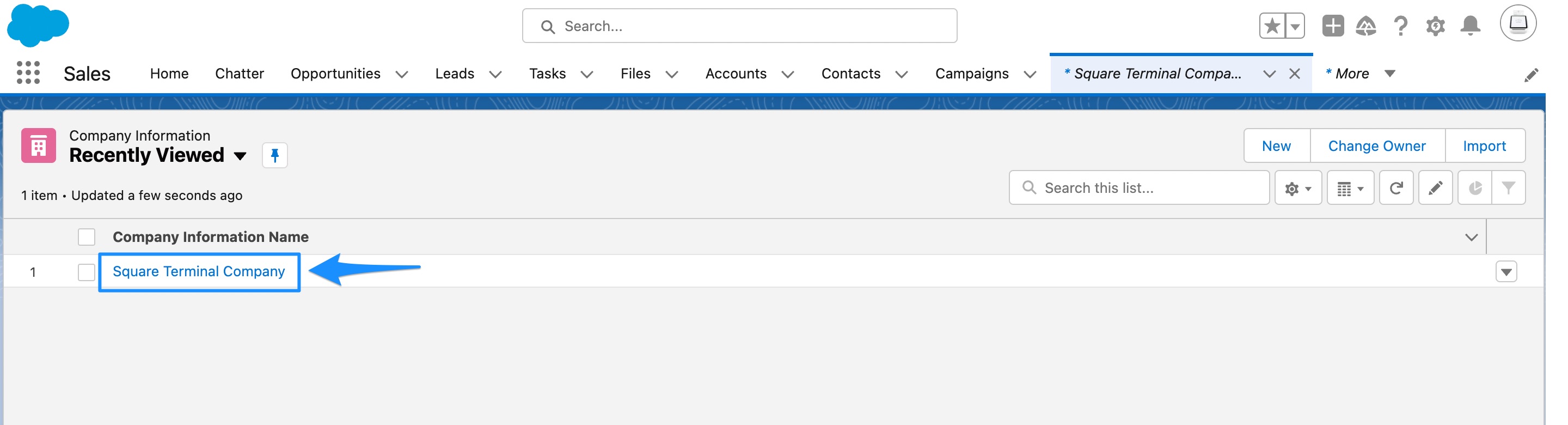Sort by Company Information Name column header
The height and width of the screenshot is (425, 1568).
coord(211,237)
